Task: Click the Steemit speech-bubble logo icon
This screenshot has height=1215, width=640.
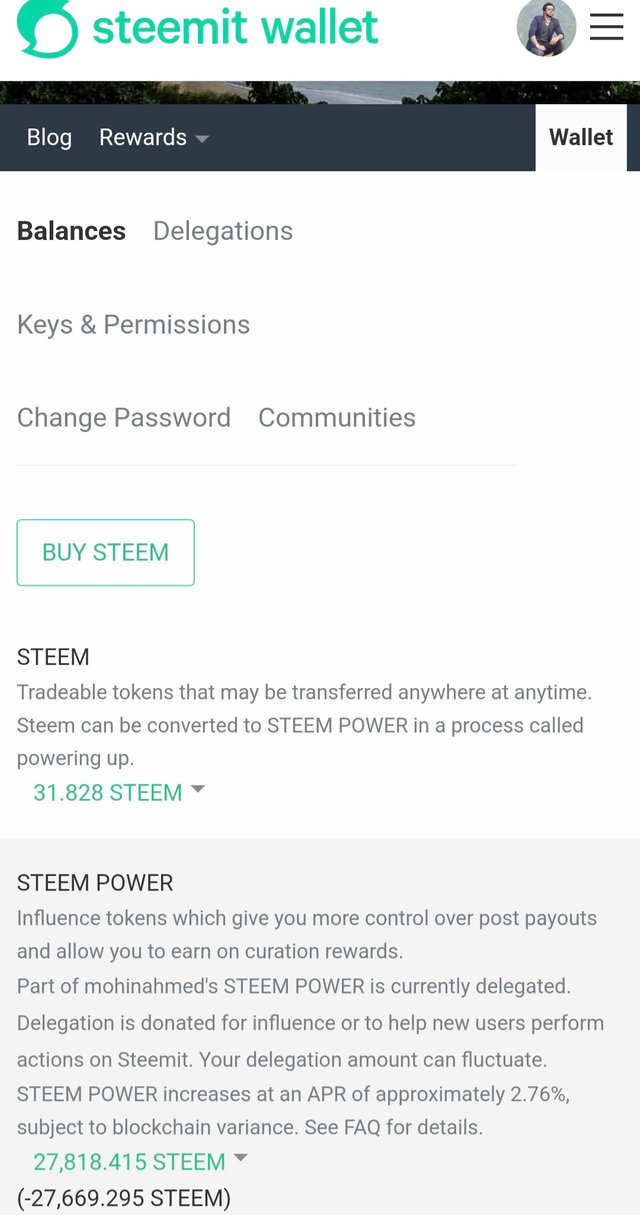Action: [46, 28]
